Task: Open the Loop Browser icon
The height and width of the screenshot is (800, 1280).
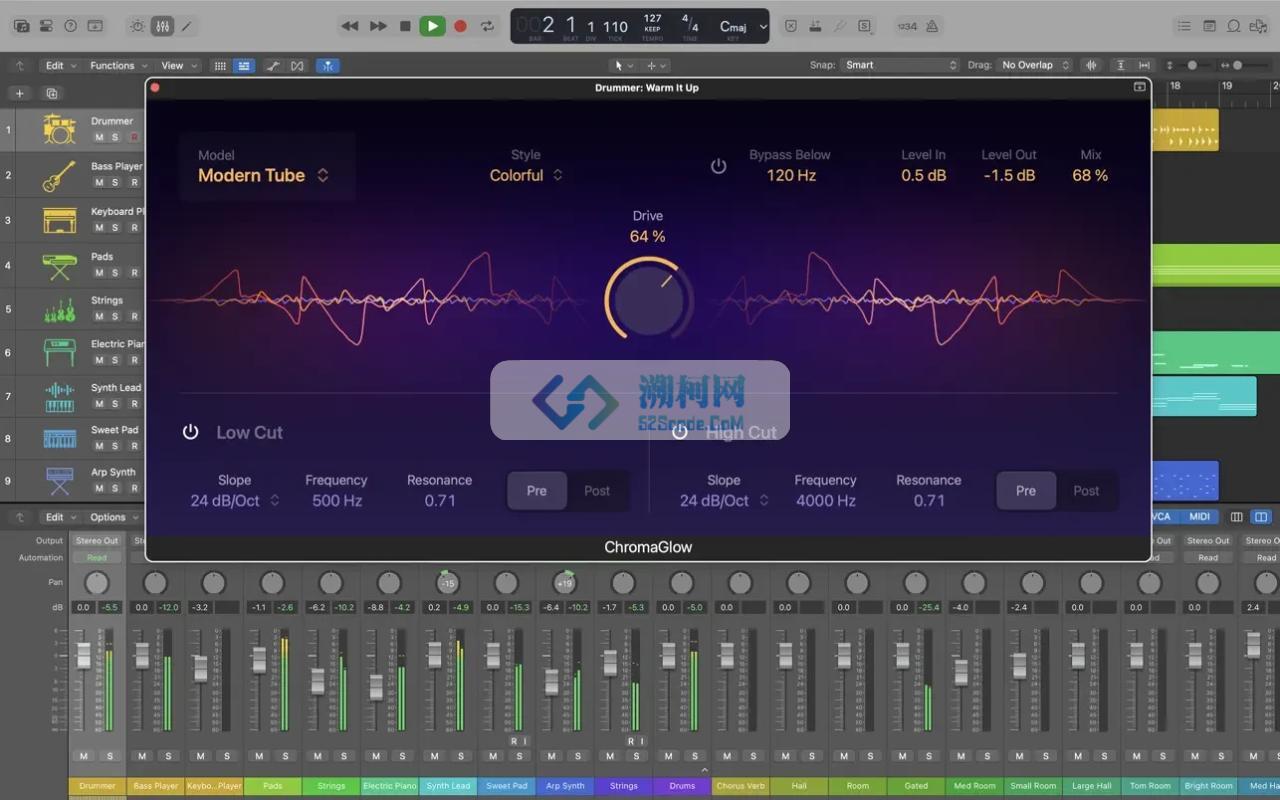Action: (x=1234, y=26)
